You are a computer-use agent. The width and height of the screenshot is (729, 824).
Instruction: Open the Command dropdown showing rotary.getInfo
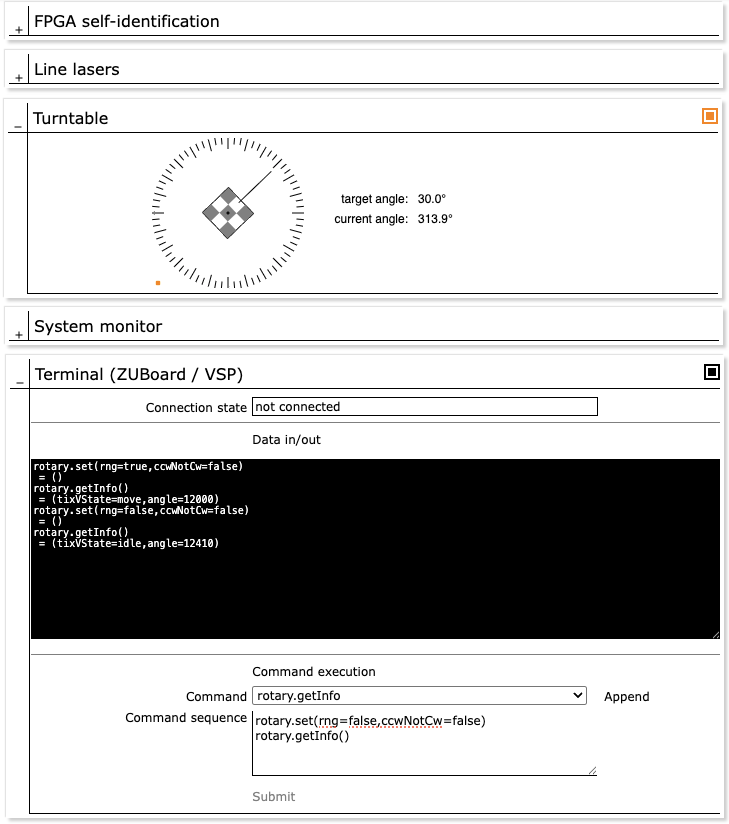coord(419,696)
